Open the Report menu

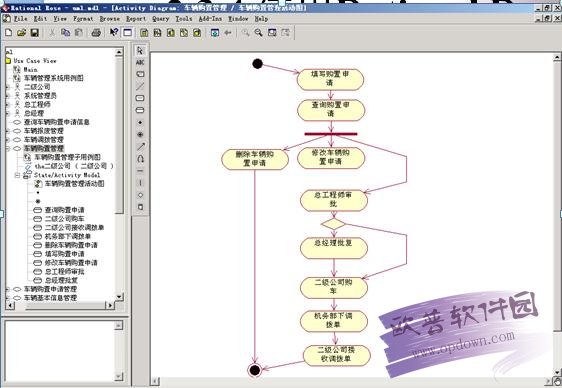click(x=136, y=19)
